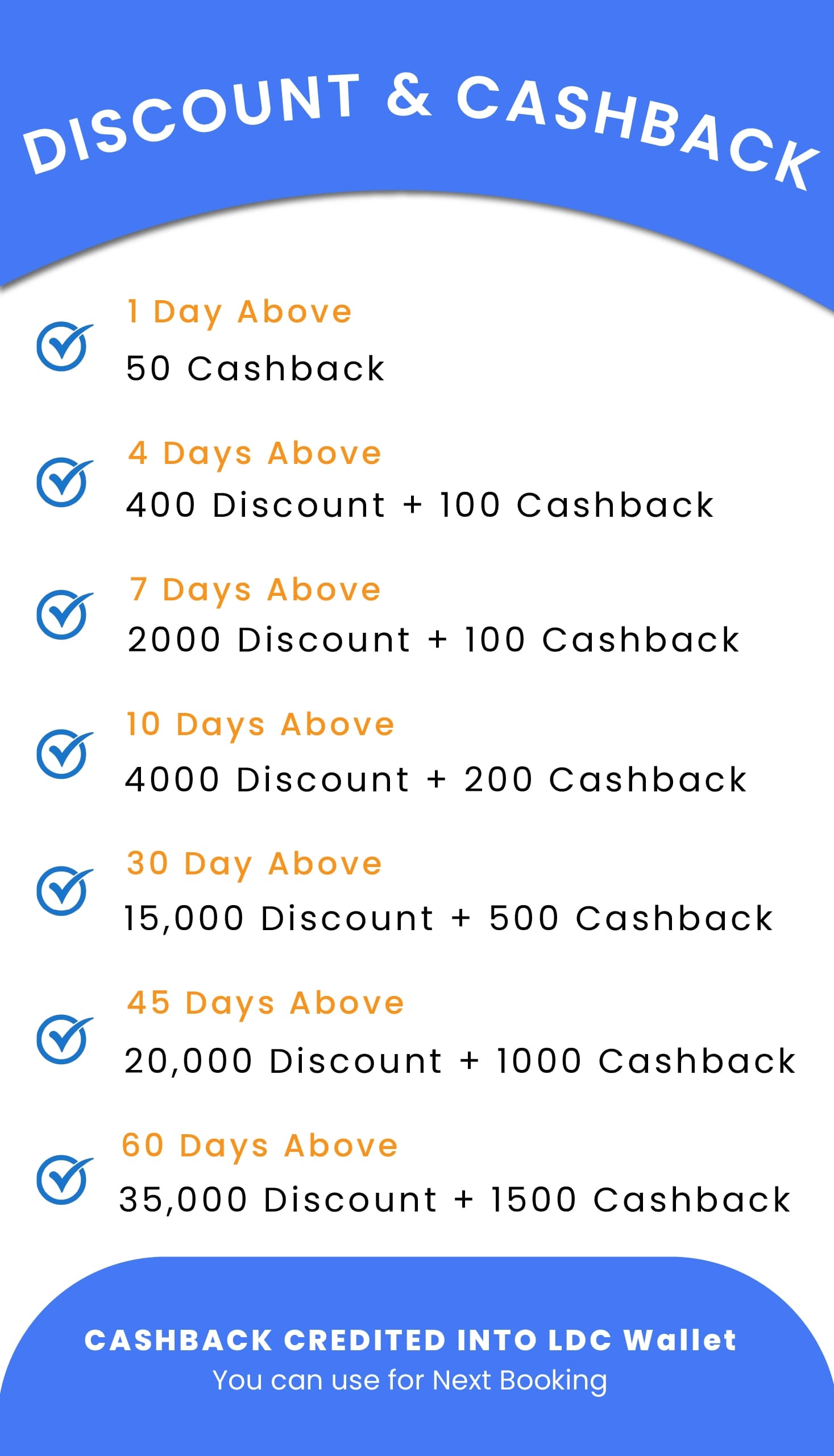Click 4000 Discount + 200 Cashback offer

436,779
